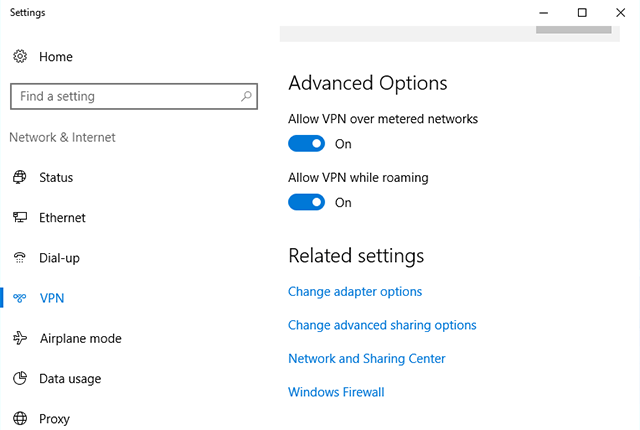
Task: Disable Allow VPN over metered networks
Action: point(307,144)
